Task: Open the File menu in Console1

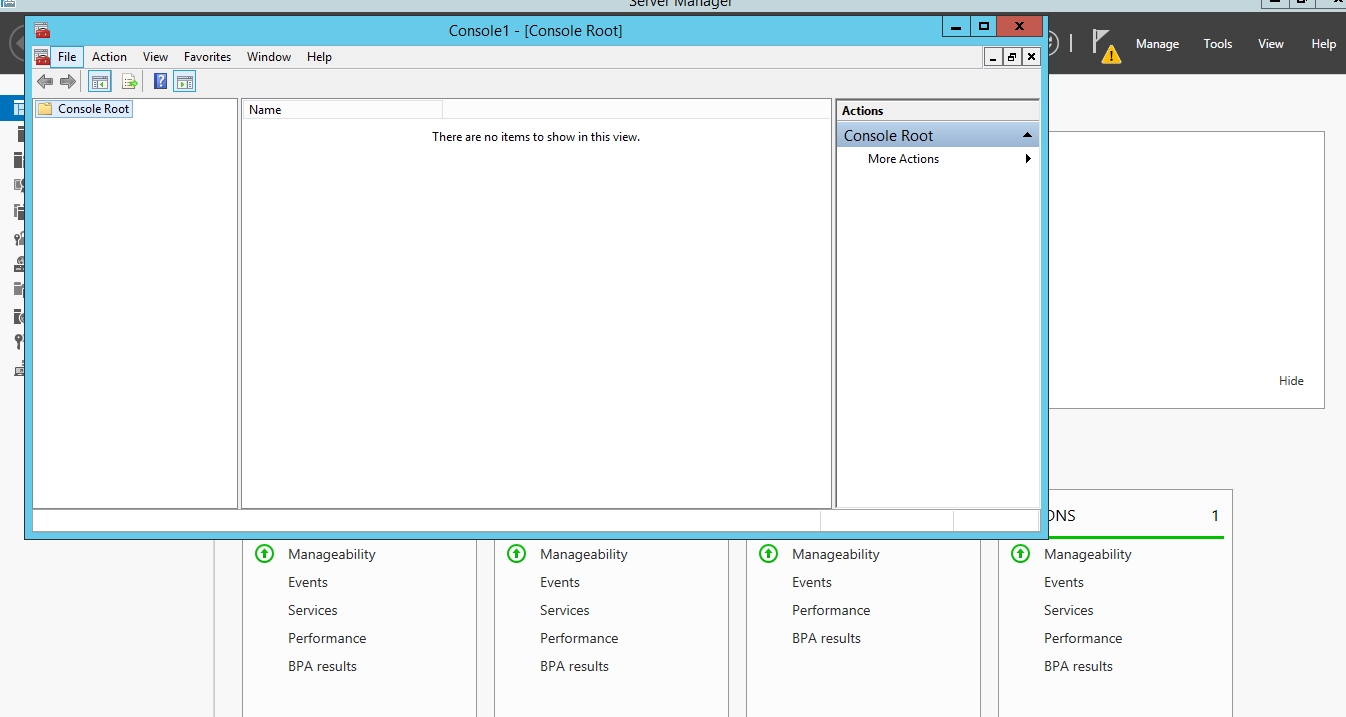Action: tap(67, 57)
